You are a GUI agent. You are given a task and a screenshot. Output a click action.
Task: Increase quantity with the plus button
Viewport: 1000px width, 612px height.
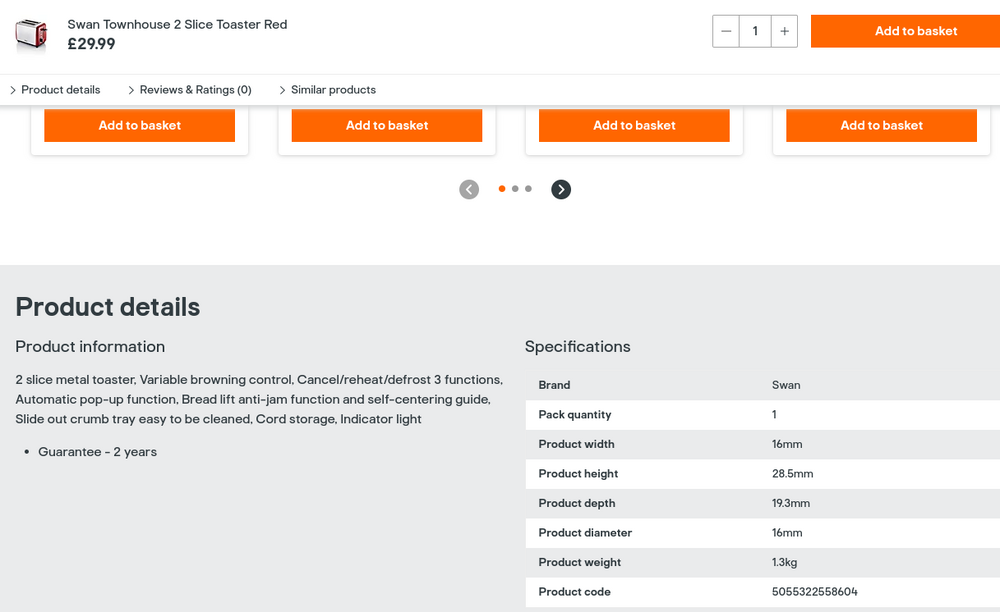point(784,31)
